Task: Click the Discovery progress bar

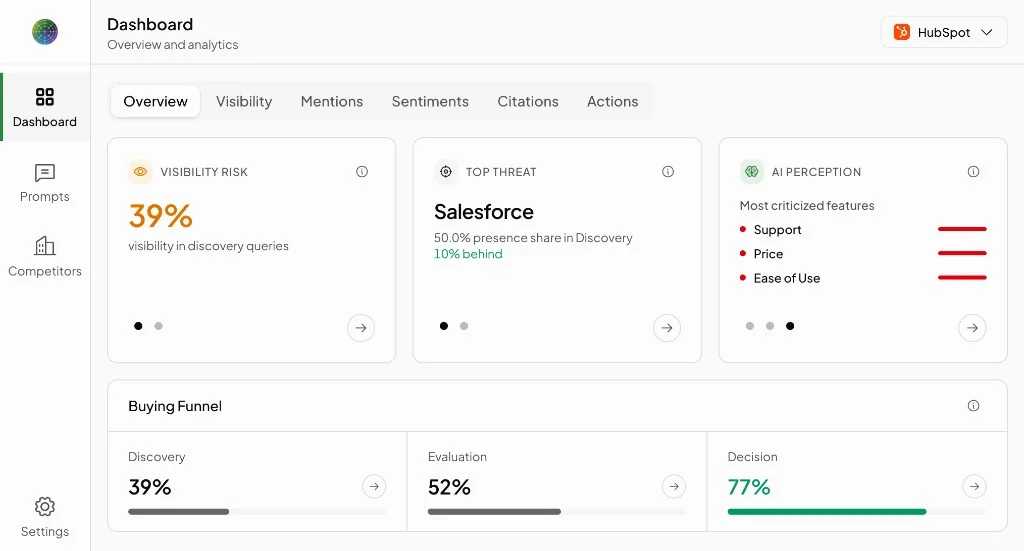Action: 257,512
